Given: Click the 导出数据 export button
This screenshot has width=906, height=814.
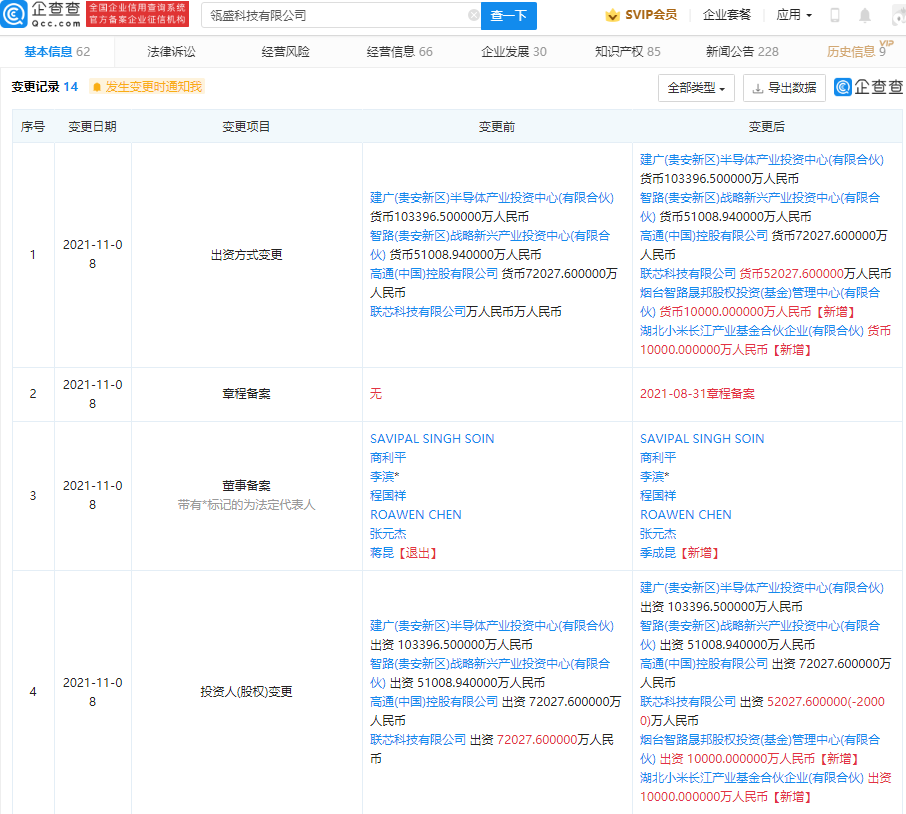Looking at the screenshot, I should (x=784, y=88).
